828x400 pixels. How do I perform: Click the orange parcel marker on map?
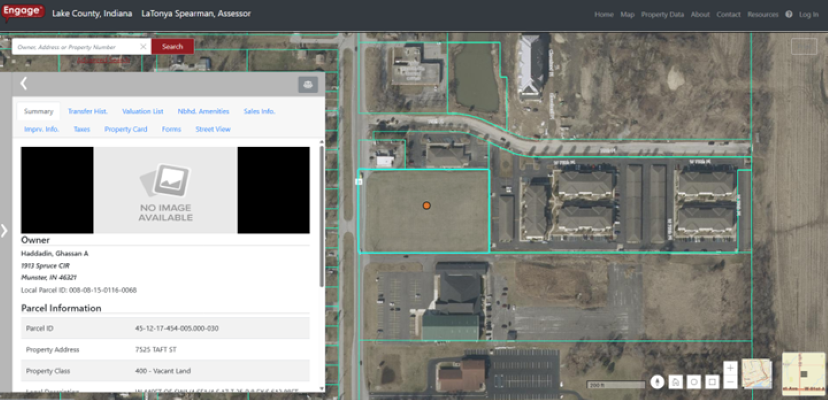(427, 206)
